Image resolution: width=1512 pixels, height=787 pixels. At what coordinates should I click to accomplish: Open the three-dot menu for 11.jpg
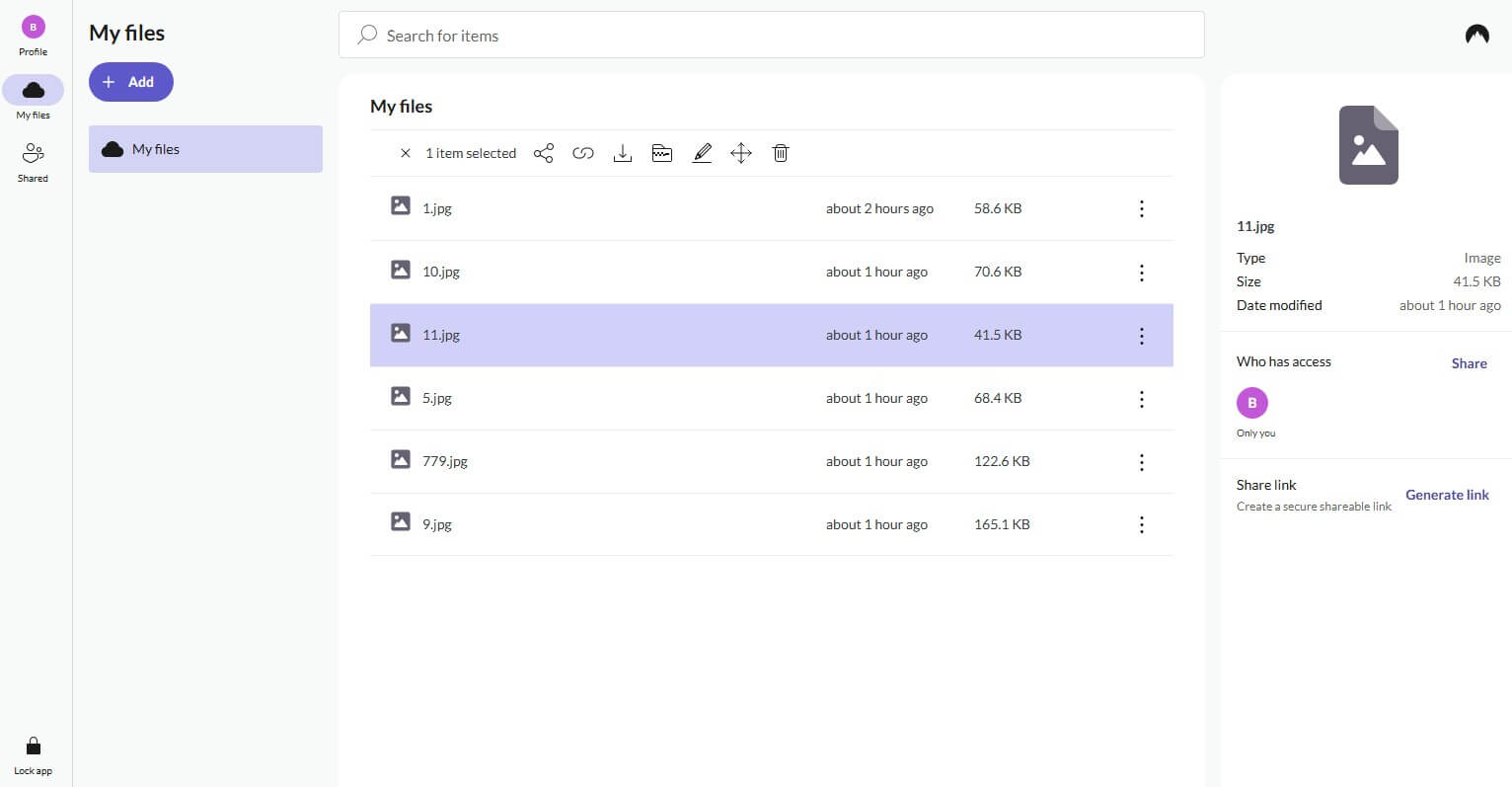point(1142,335)
